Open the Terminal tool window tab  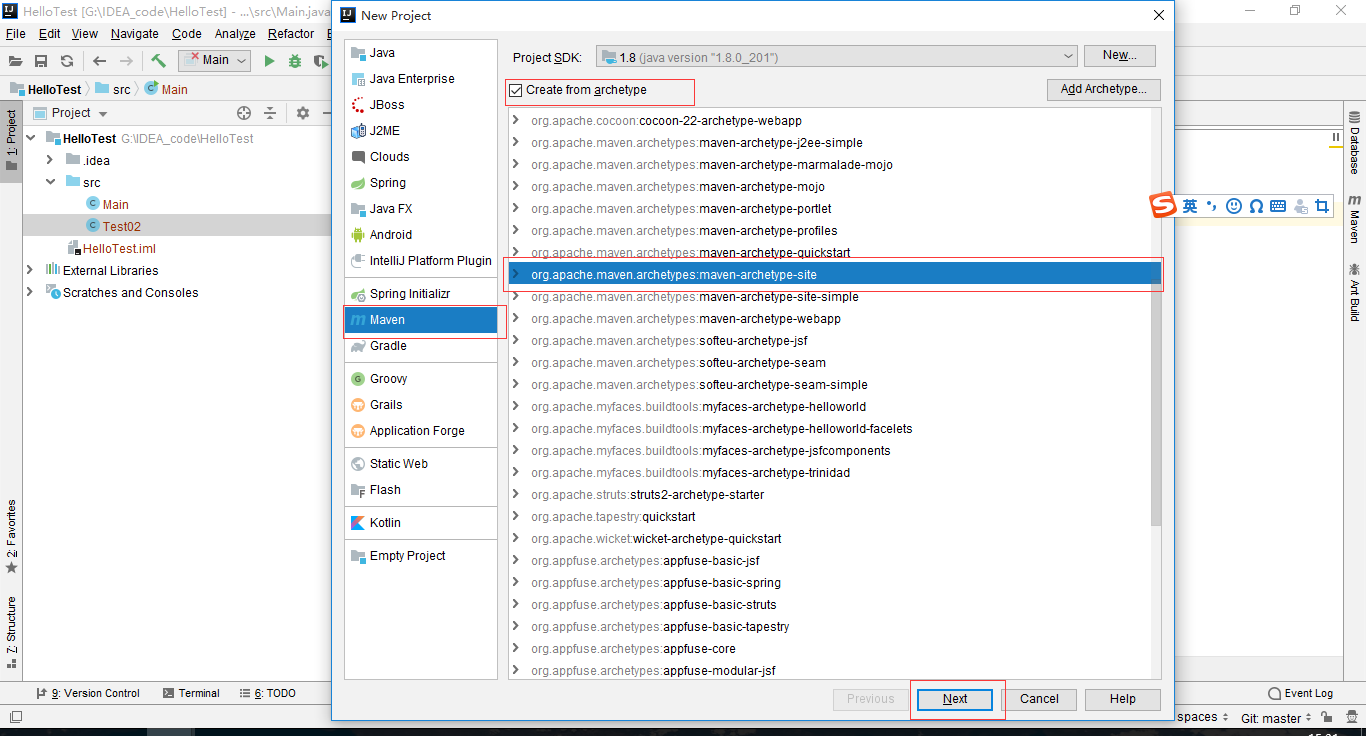click(x=191, y=693)
